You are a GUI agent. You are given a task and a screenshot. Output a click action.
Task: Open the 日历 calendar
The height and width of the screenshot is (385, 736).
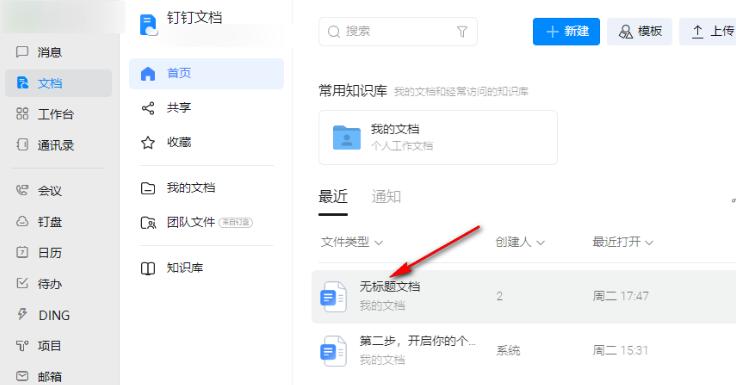[39, 253]
